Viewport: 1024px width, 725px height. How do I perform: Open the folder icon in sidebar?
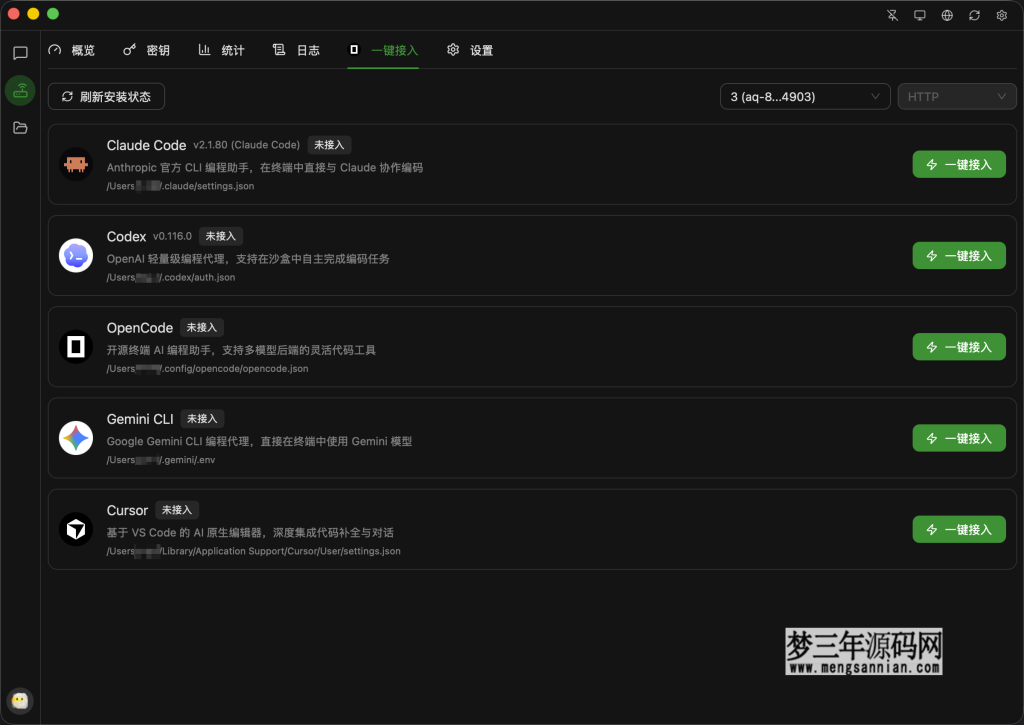[x=20, y=127]
